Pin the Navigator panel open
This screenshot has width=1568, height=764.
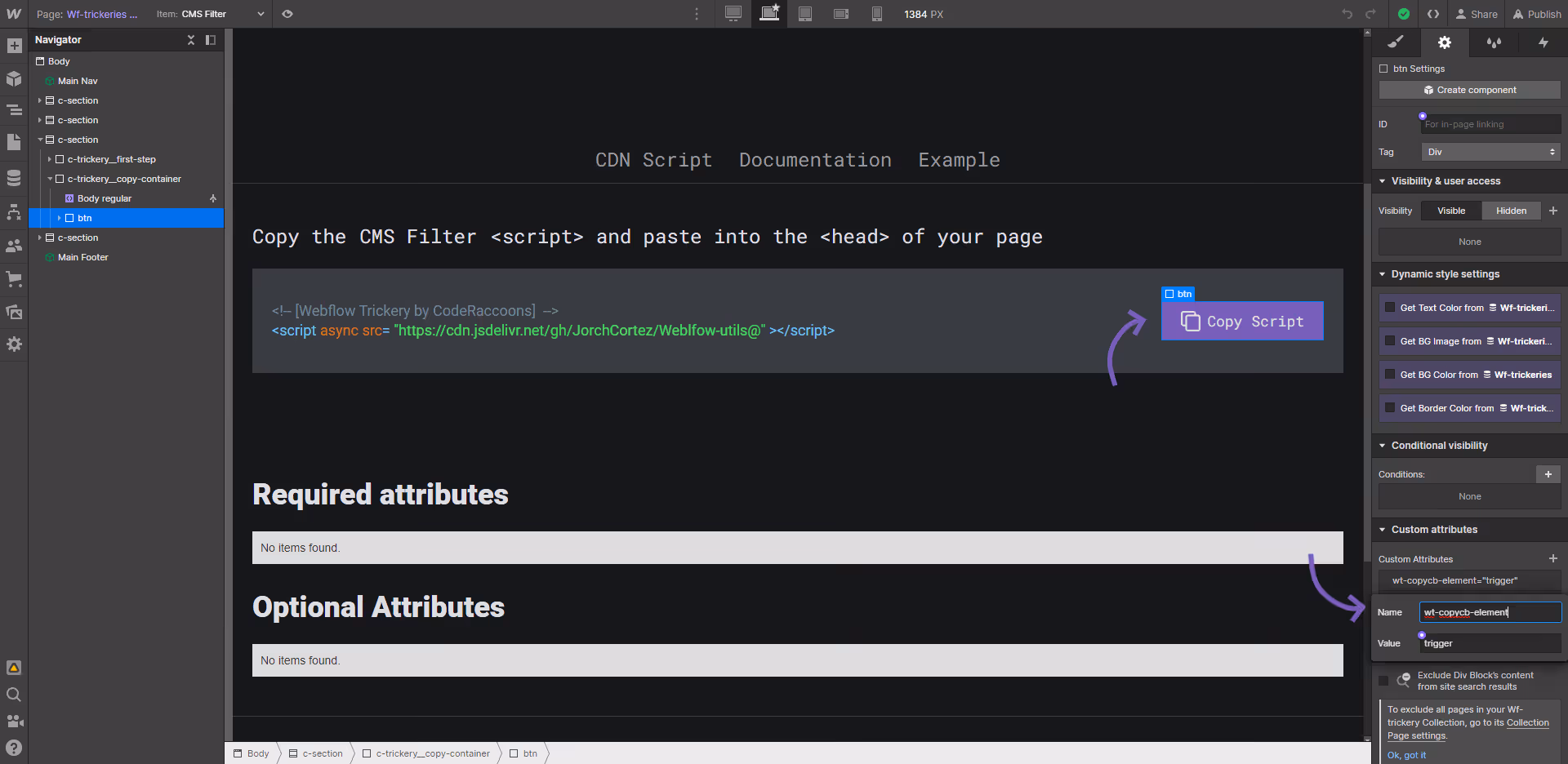coord(211,40)
